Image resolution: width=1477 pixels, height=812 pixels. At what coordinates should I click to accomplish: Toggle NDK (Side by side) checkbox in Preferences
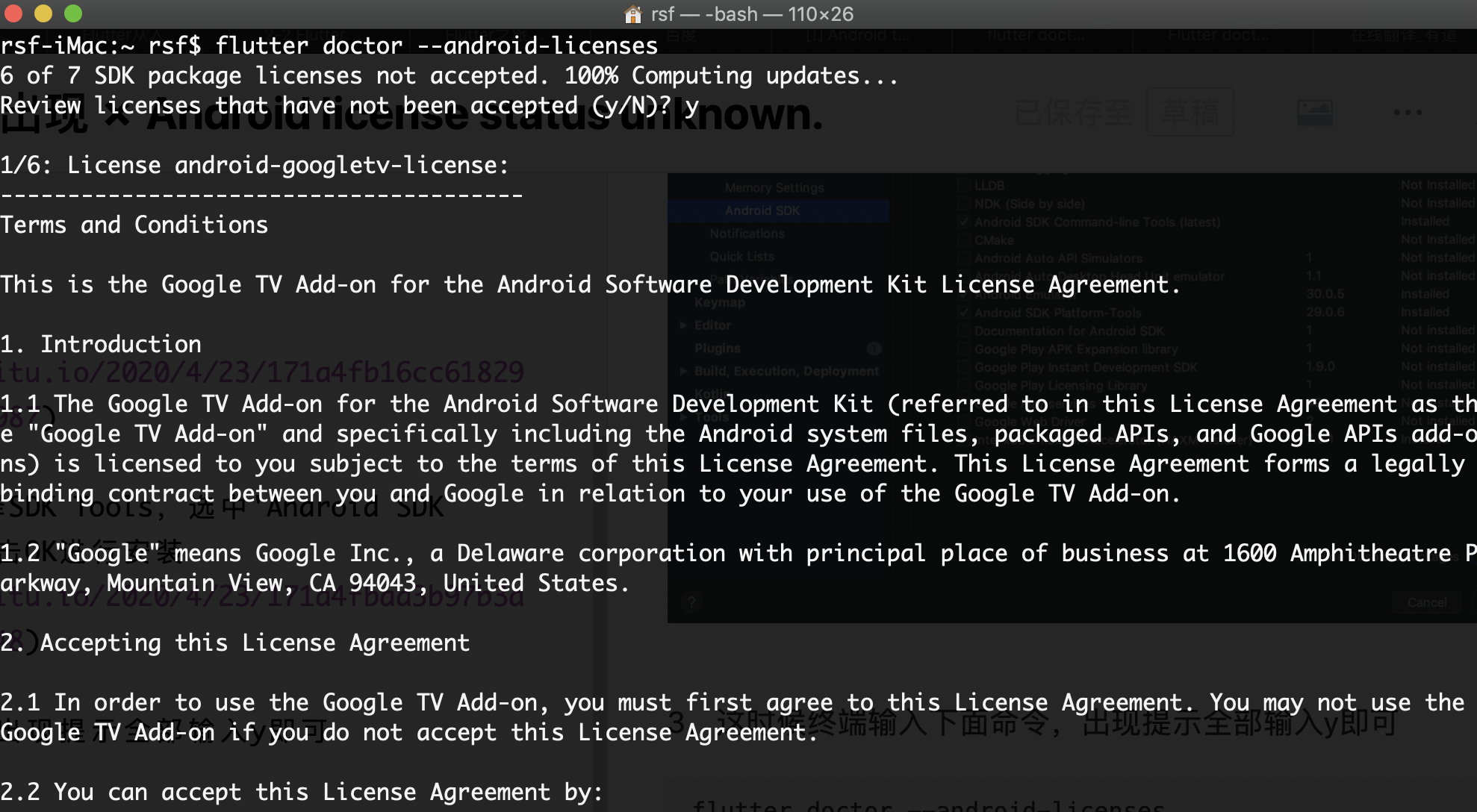pos(963,204)
